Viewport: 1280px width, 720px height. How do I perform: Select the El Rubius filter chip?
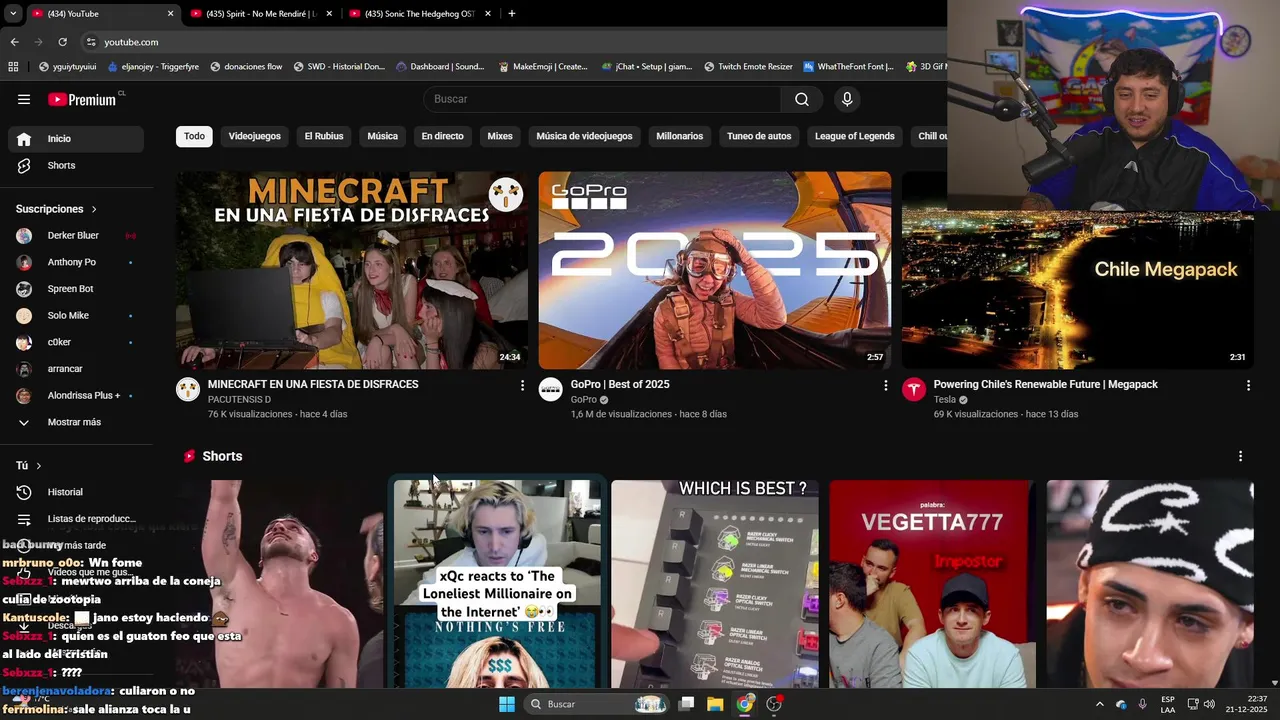click(x=324, y=136)
